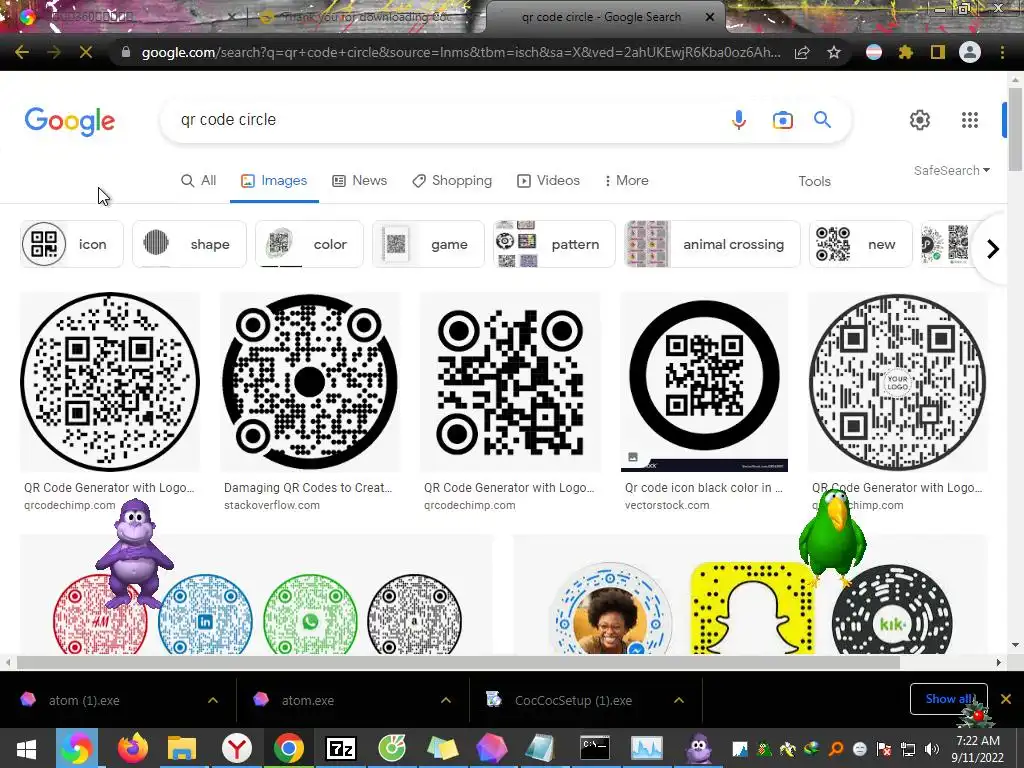Image resolution: width=1024 pixels, height=768 pixels.
Task: Bookmark this page with the star icon
Action: (834, 52)
